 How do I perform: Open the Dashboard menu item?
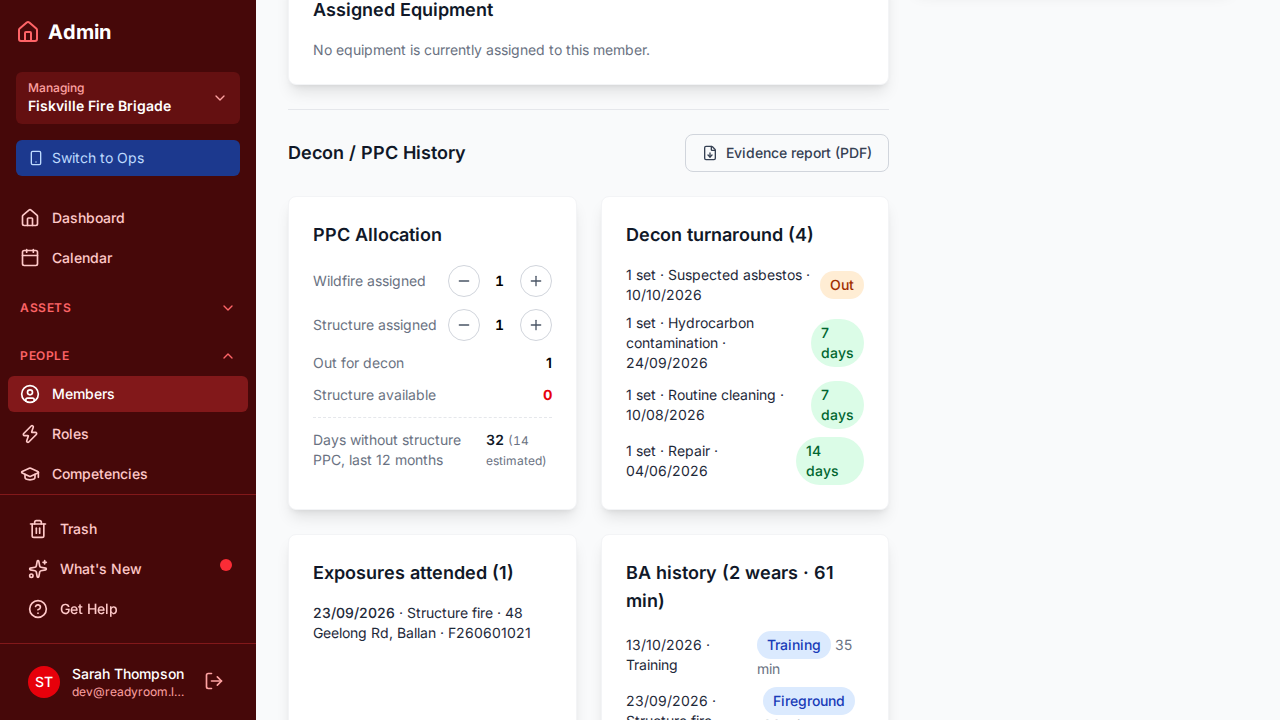(x=128, y=218)
